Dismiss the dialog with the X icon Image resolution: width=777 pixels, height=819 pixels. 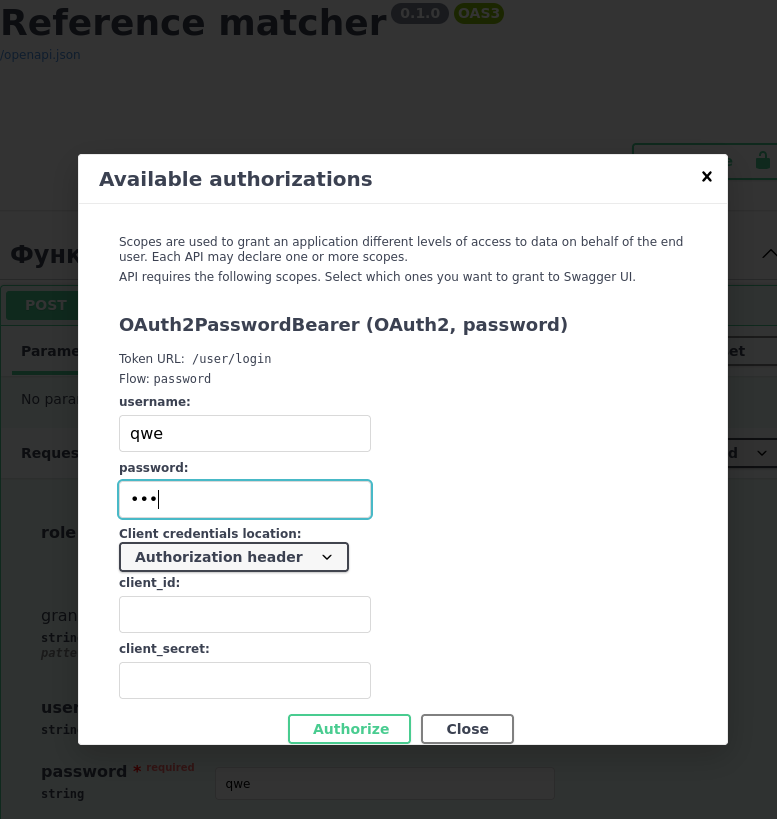[x=707, y=177]
